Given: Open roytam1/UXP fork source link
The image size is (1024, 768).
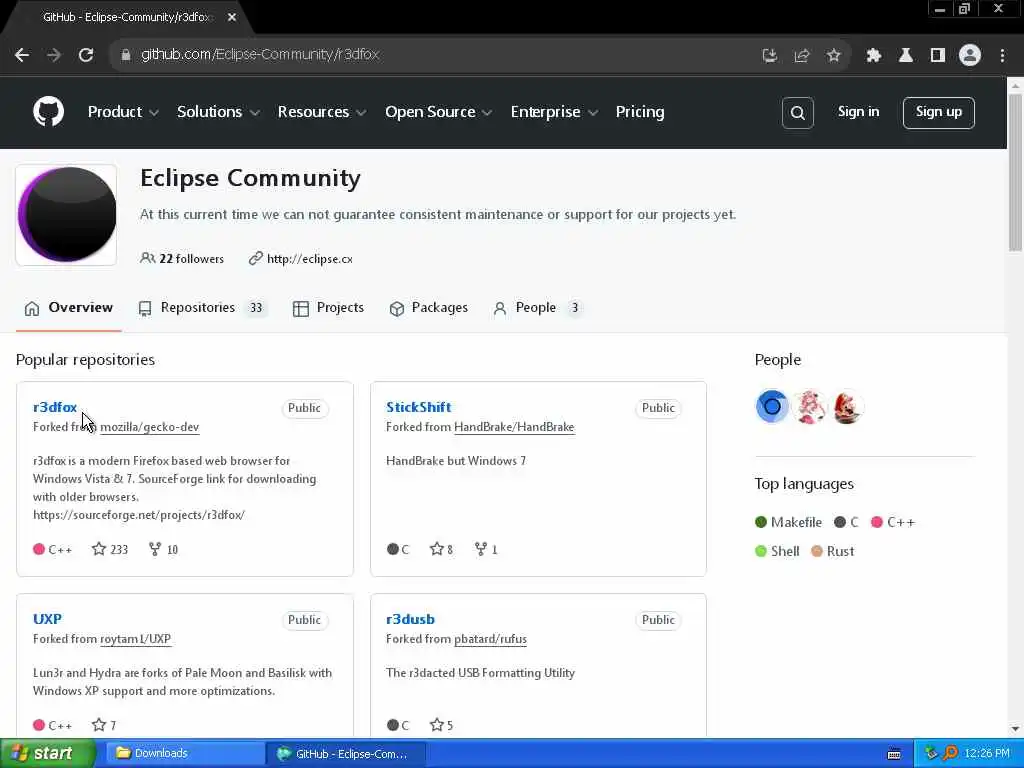Looking at the screenshot, I should (x=135, y=639).
